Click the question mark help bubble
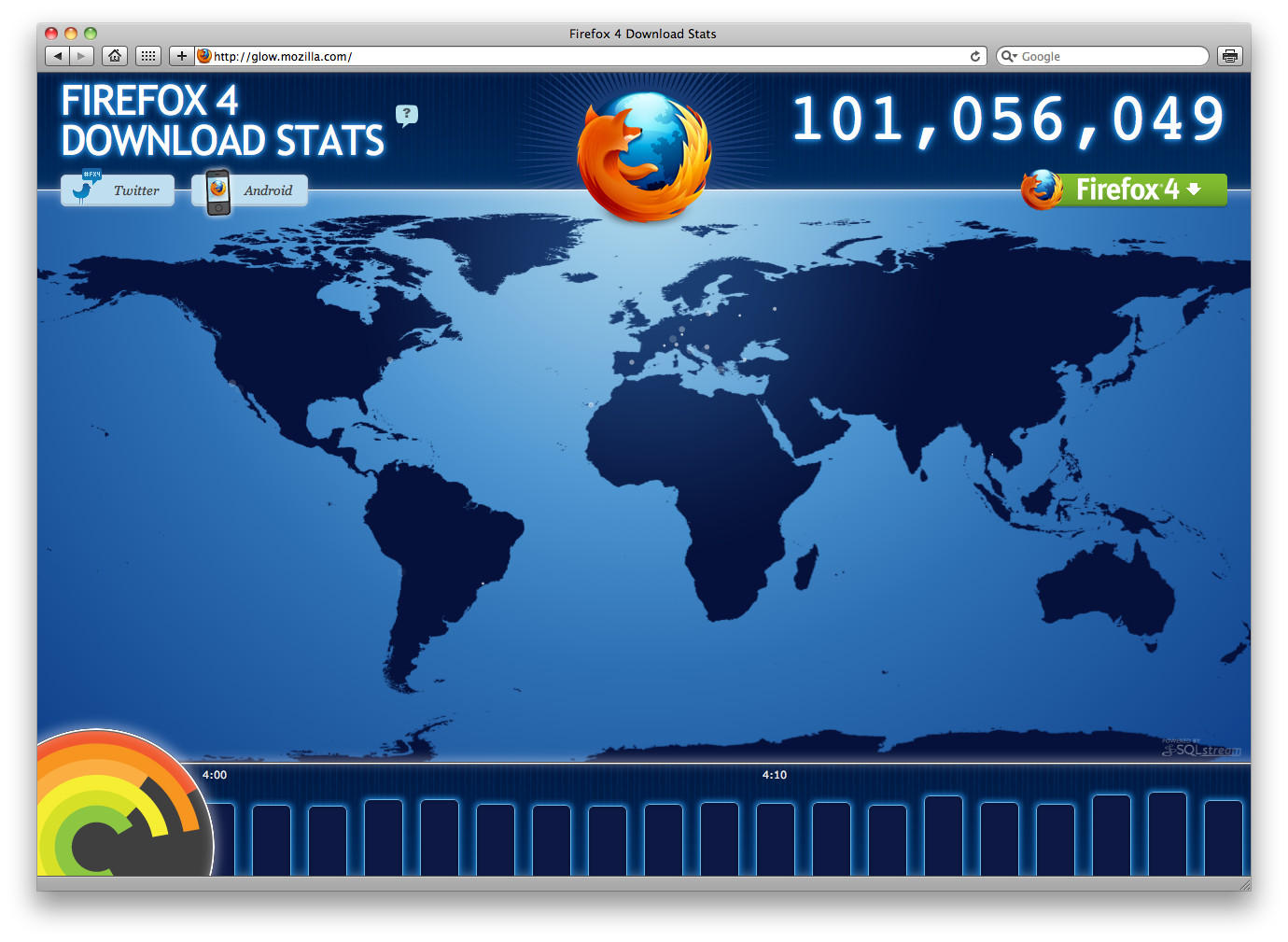The width and height of the screenshot is (1288, 942). coord(406,115)
